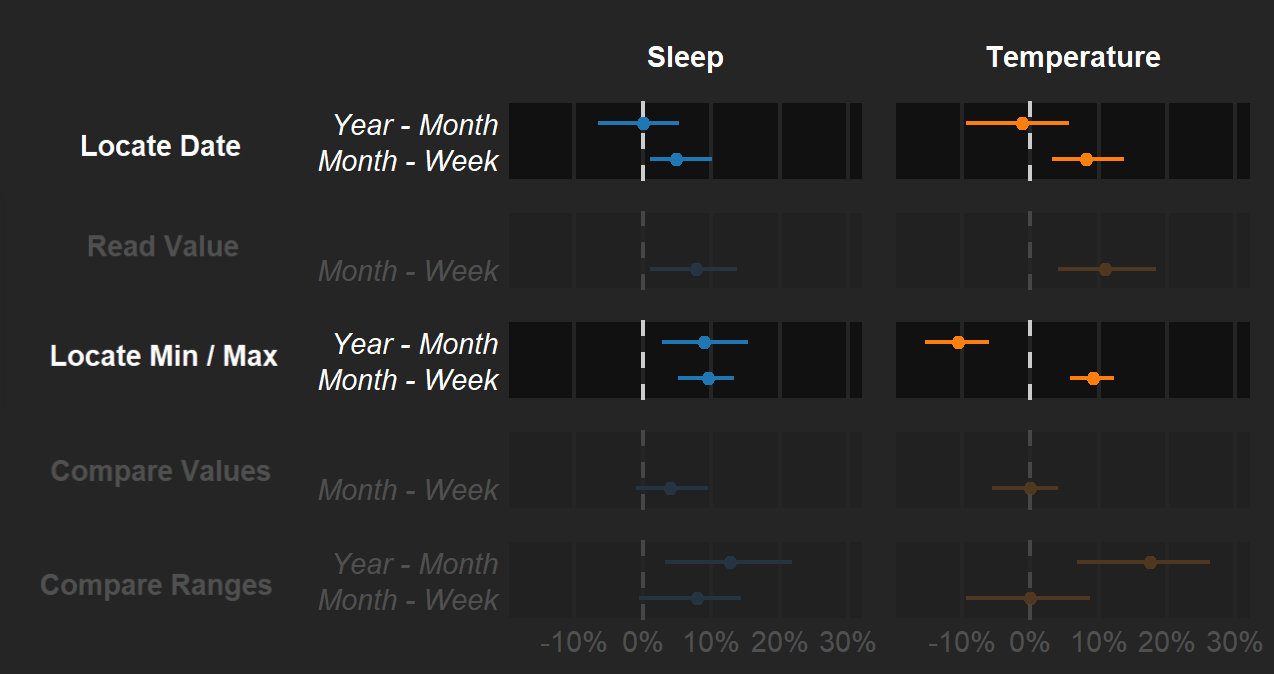Click Month - Week in Read Value row

[x=408, y=271]
